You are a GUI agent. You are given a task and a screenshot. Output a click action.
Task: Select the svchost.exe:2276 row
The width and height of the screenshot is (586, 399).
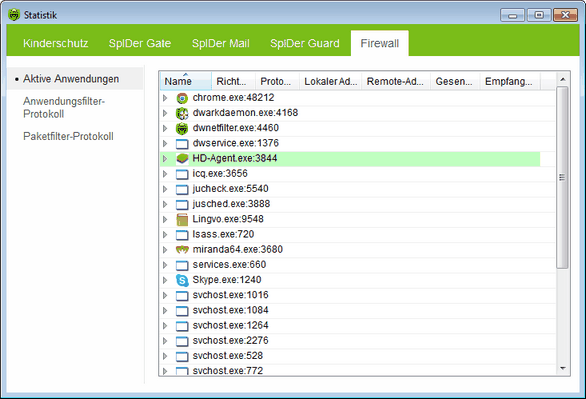click(x=358, y=341)
